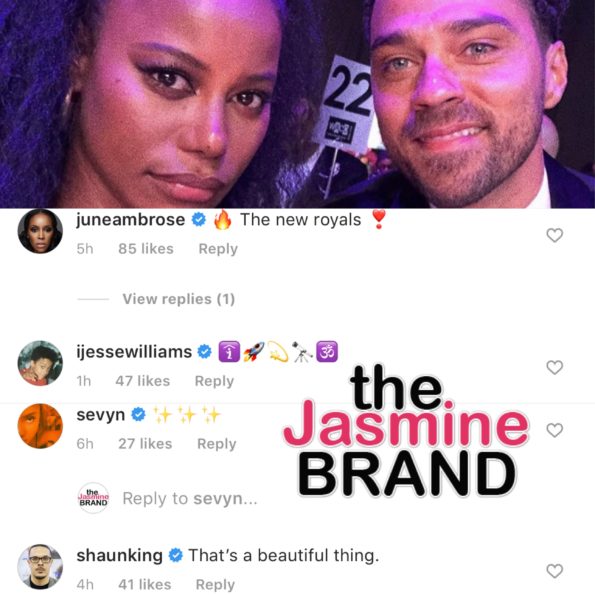Viewport: 595px width, 595px height.
Task: Like shaunking's comment with heart icon
Action: point(554,571)
